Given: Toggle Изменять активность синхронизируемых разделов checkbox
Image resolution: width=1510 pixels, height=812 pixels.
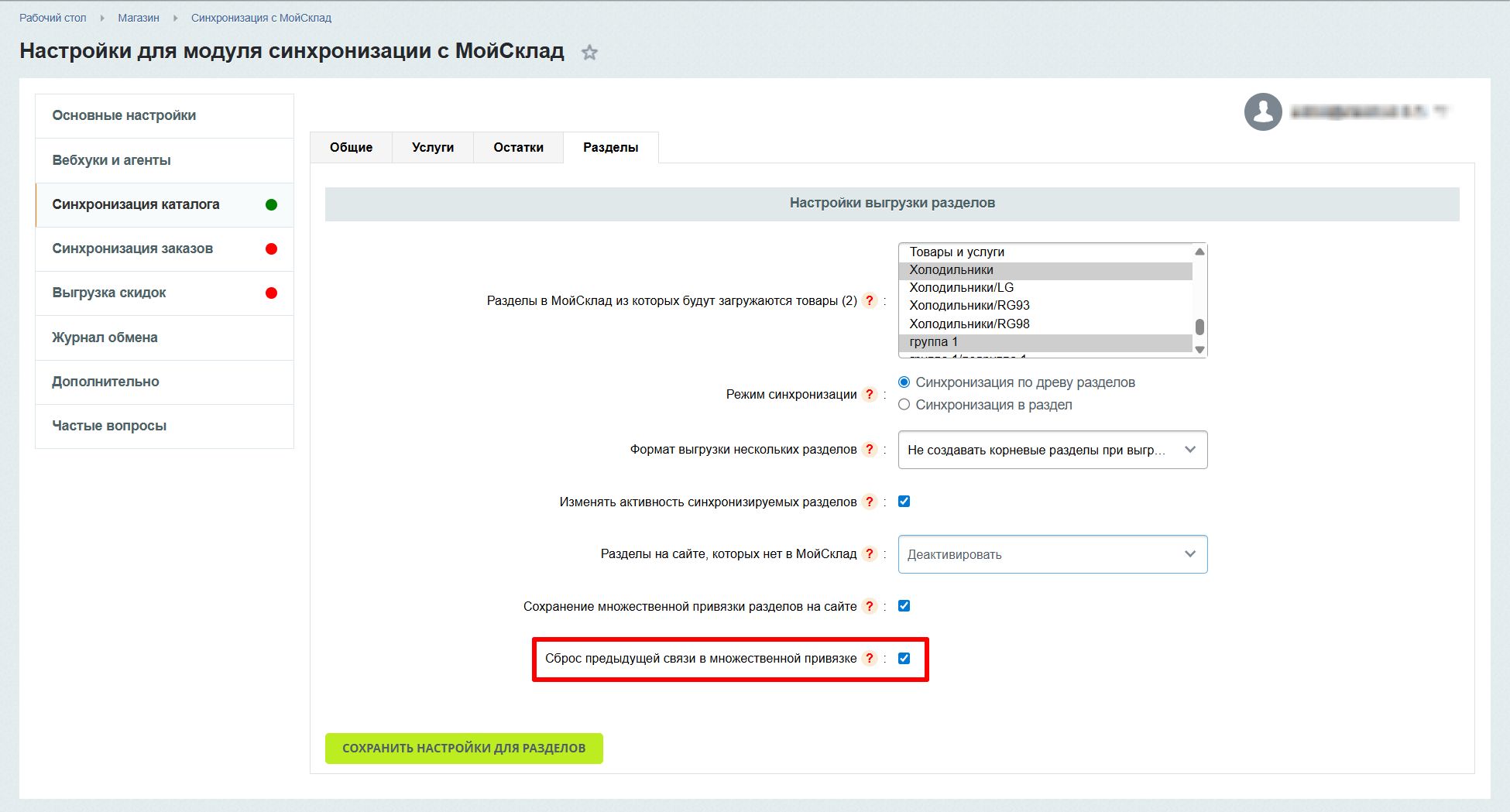Looking at the screenshot, I should (904, 502).
